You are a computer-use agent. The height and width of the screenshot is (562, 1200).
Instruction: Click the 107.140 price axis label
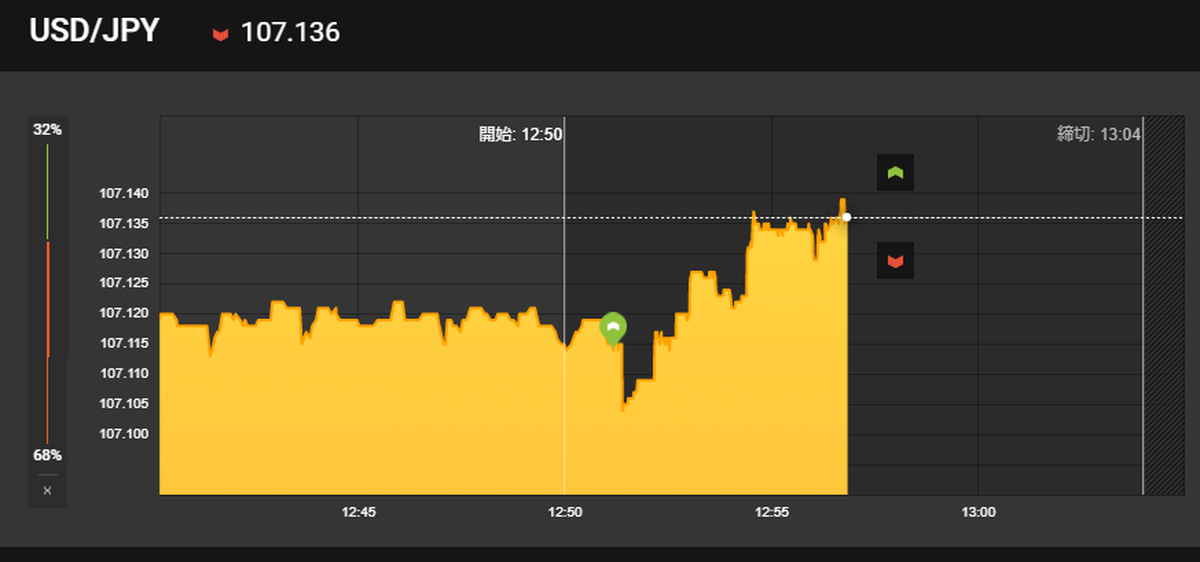(x=123, y=193)
